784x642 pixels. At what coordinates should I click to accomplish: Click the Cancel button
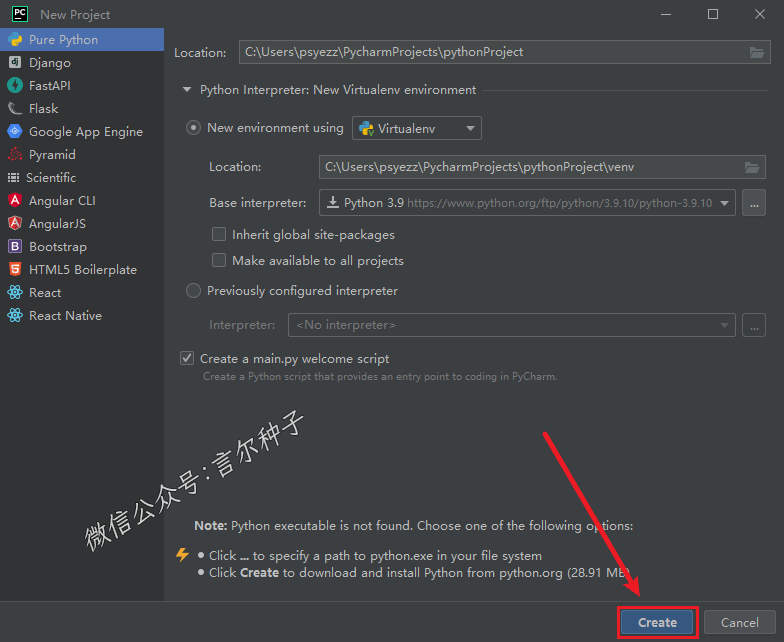(x=740, y=622)
